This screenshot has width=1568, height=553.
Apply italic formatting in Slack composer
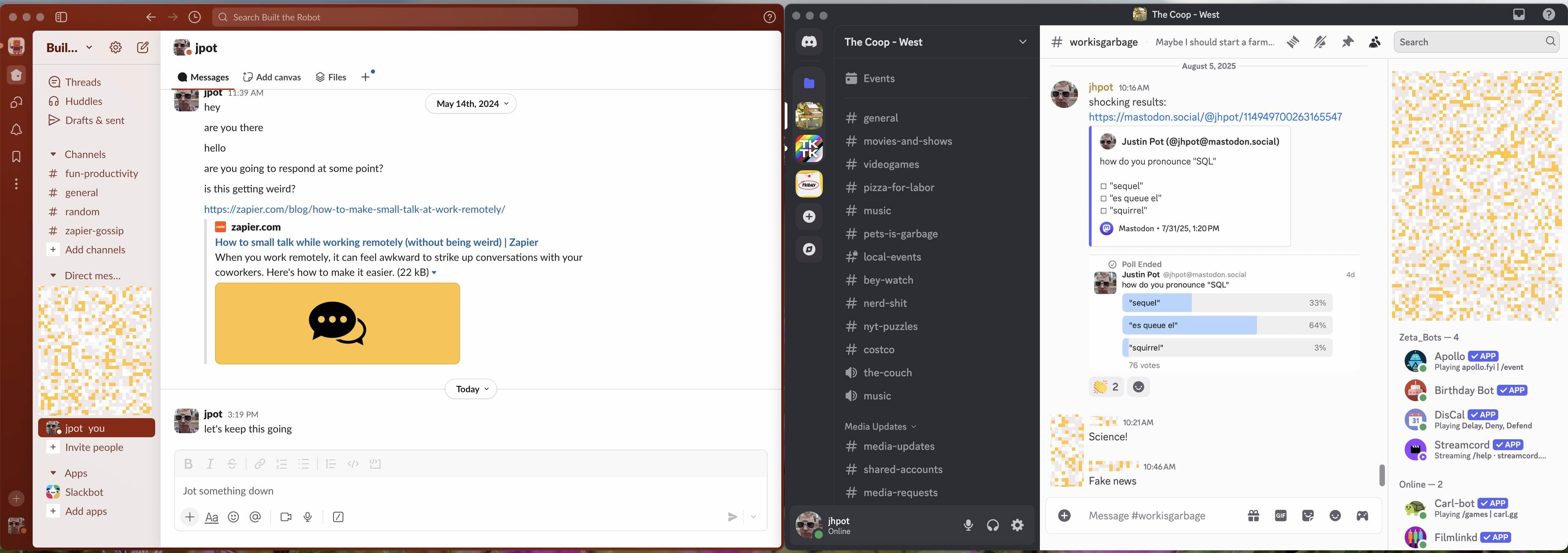point(210,464)
